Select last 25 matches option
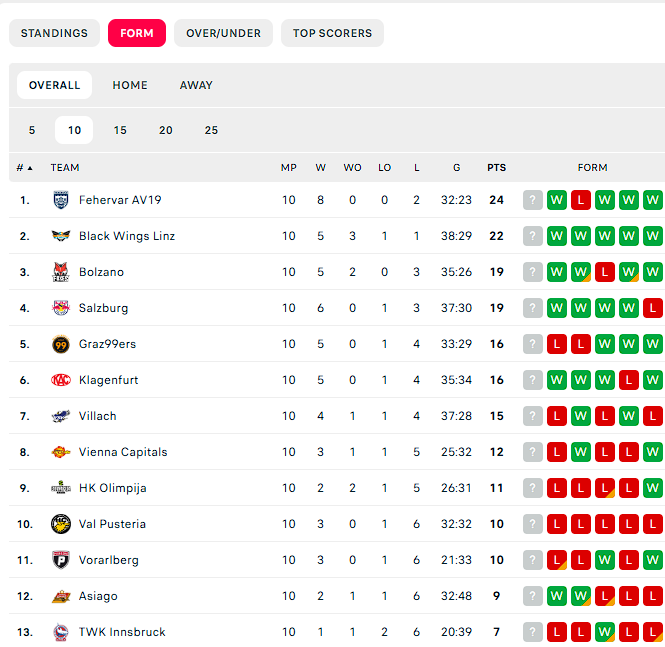 click(211, 130)
